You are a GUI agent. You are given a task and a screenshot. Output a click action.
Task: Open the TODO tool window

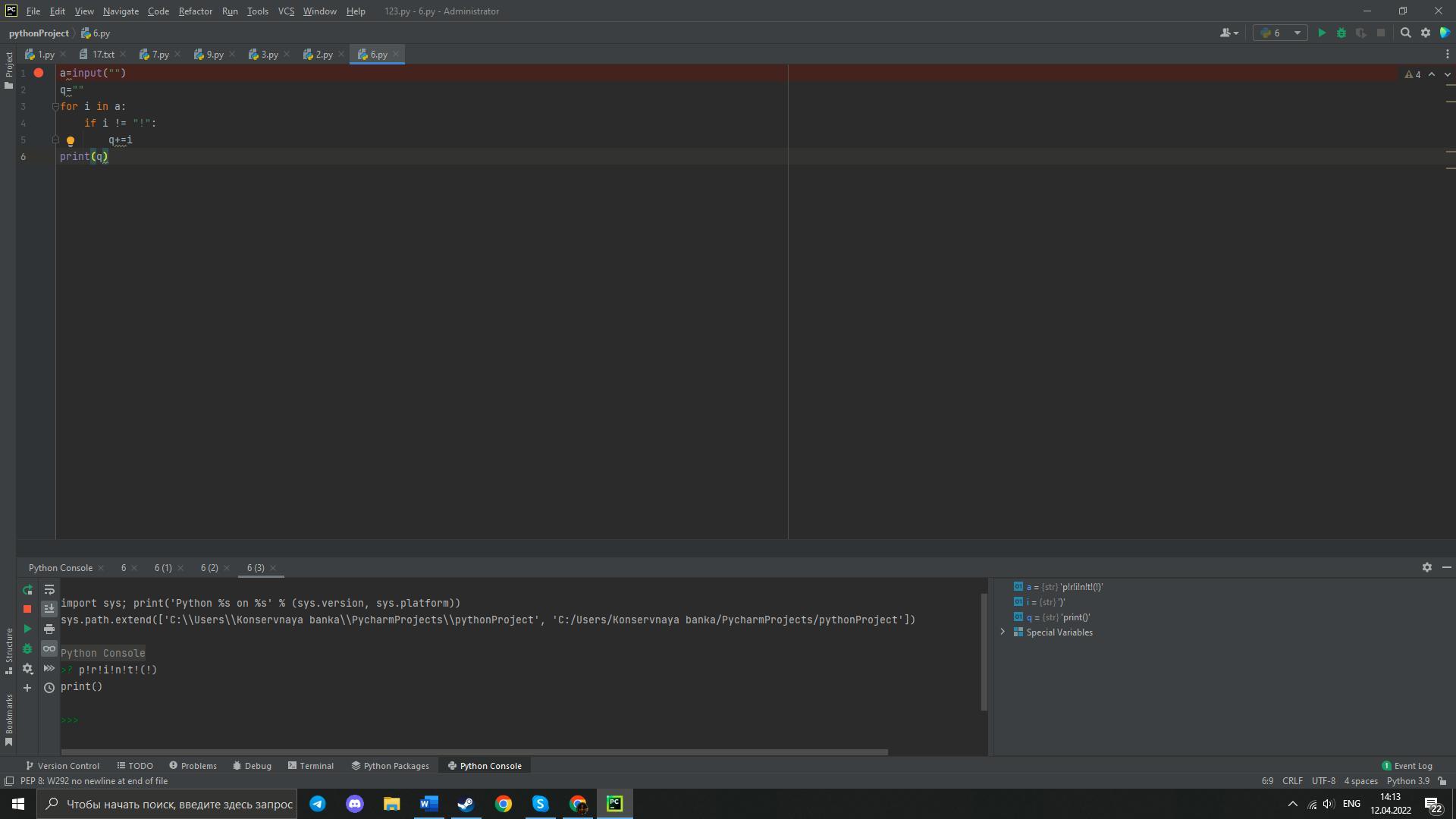click(x=135, y=765)
